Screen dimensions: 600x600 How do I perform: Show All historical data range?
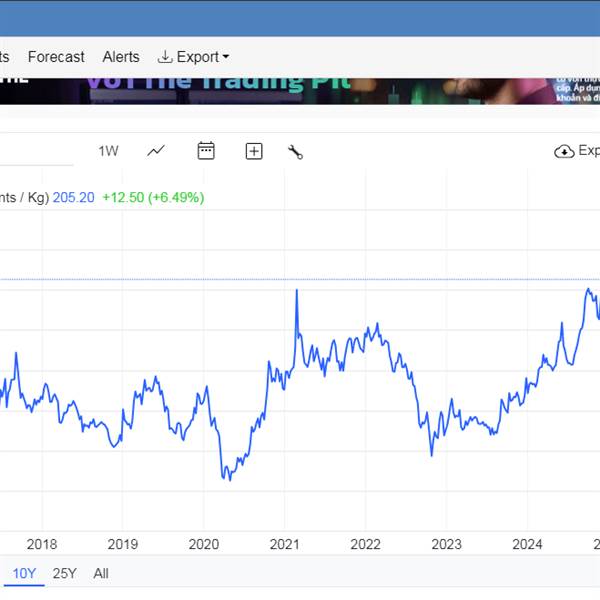pyautogui.click(x=101, y=573)
